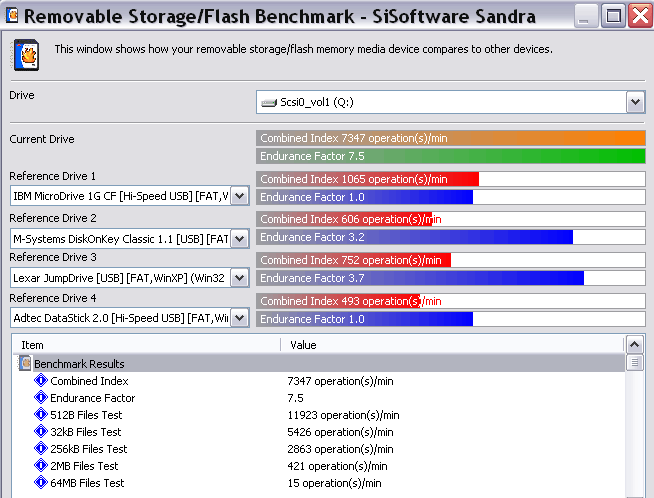Click the value 2863 operation(s)/min
This screenshot has height=498, width=654.
click(x=340, y=449)
